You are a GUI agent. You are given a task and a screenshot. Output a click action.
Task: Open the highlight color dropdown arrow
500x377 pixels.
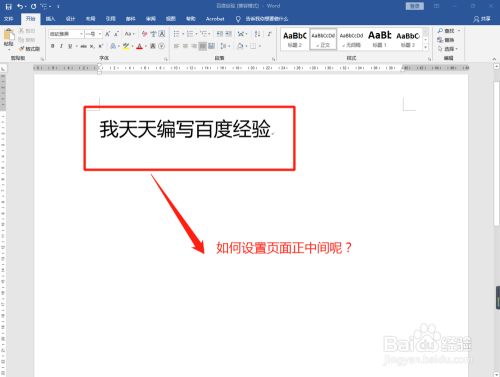point(132,46)
